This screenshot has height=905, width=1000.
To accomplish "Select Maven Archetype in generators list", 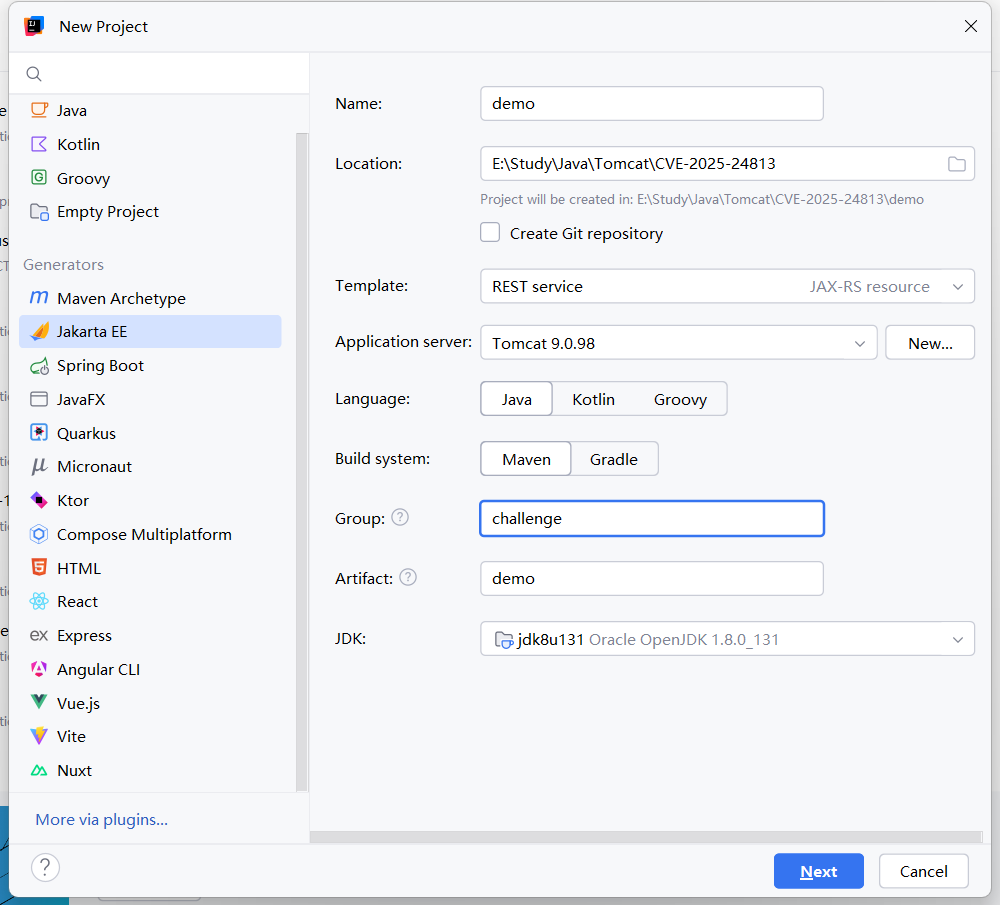I will pos(121,298).
